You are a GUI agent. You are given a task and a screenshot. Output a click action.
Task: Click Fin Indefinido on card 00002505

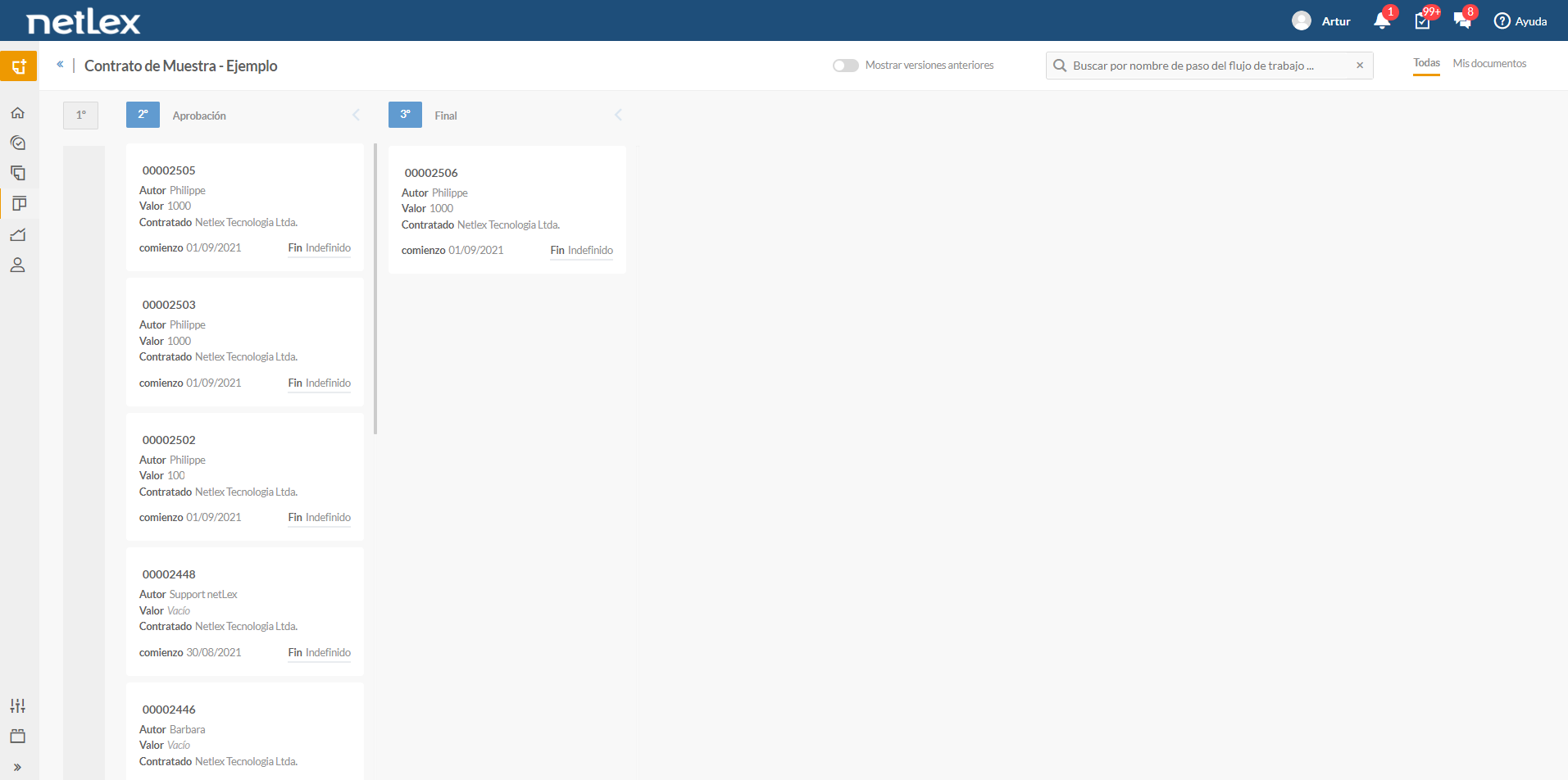[319, 248]
